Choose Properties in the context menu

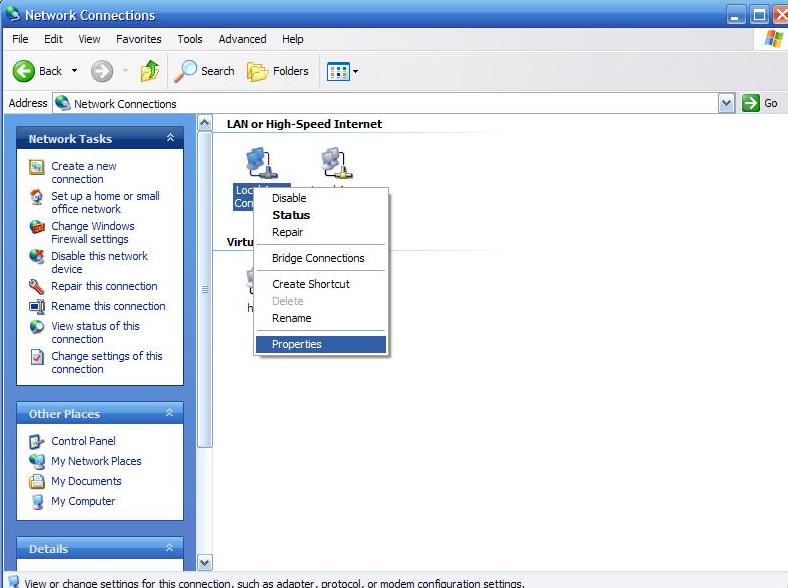coord(321,344)
